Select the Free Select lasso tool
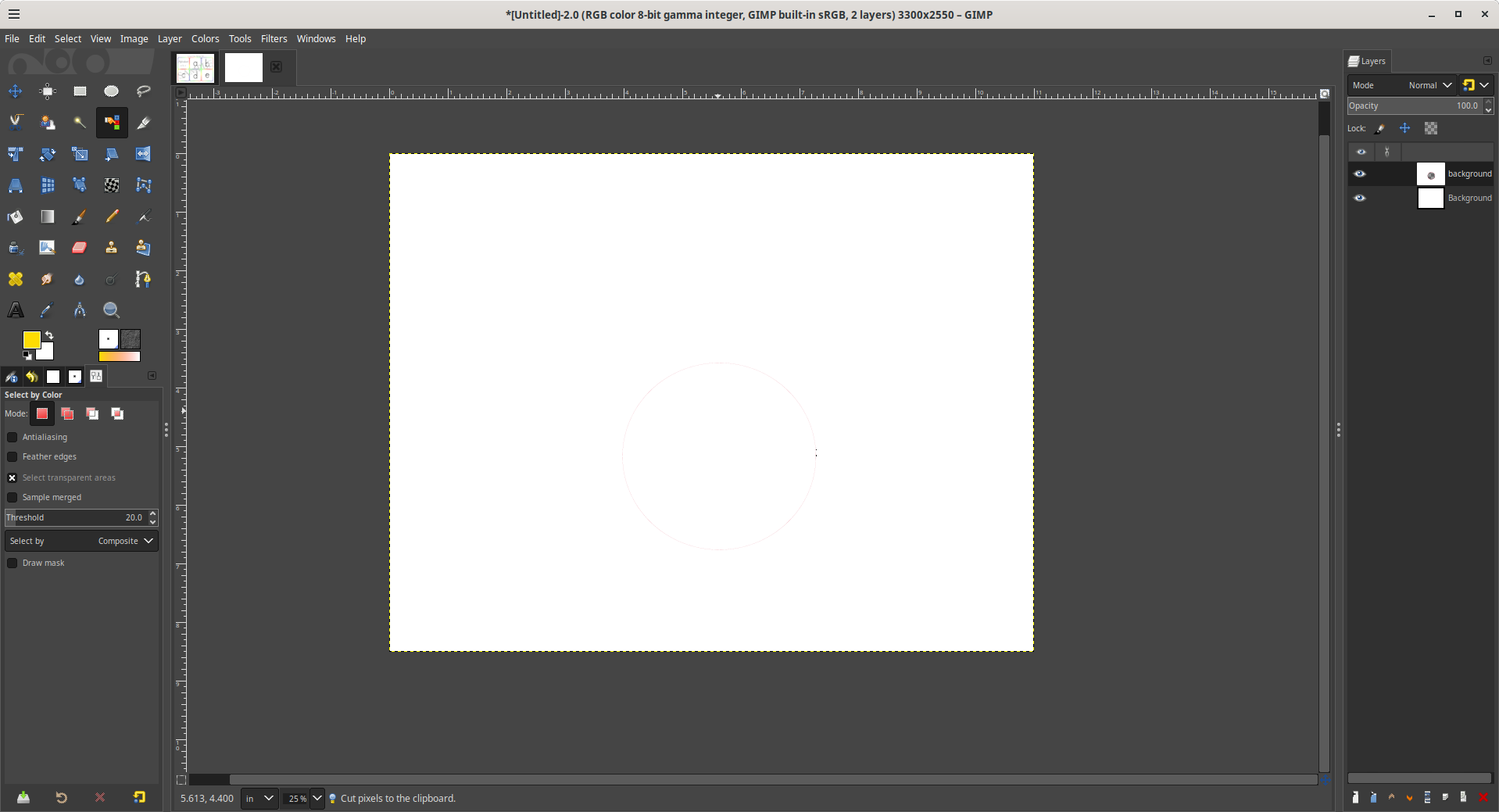The image size is (1499, 812). (144, 91)
